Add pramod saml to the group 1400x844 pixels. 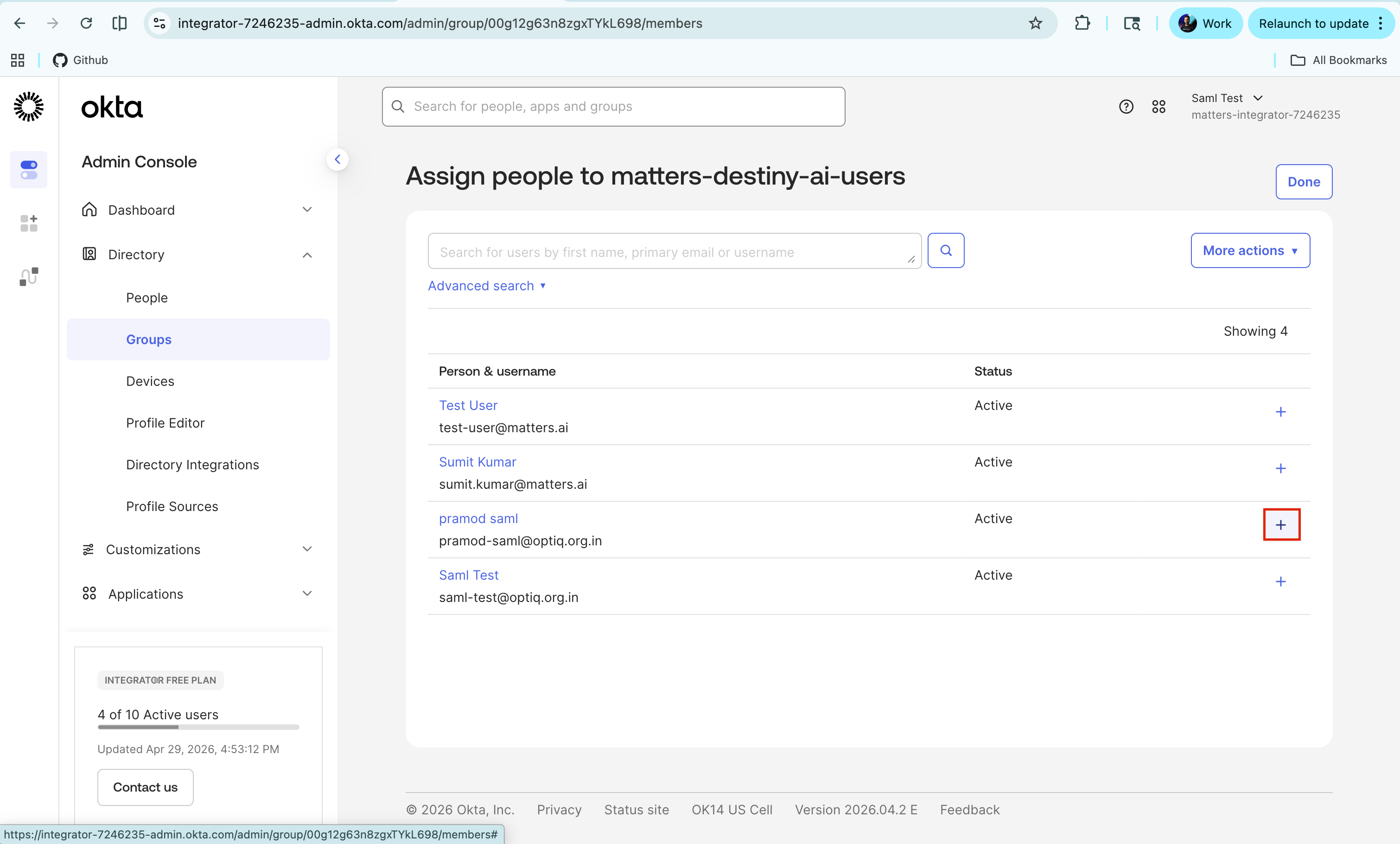pos(1281,524)
